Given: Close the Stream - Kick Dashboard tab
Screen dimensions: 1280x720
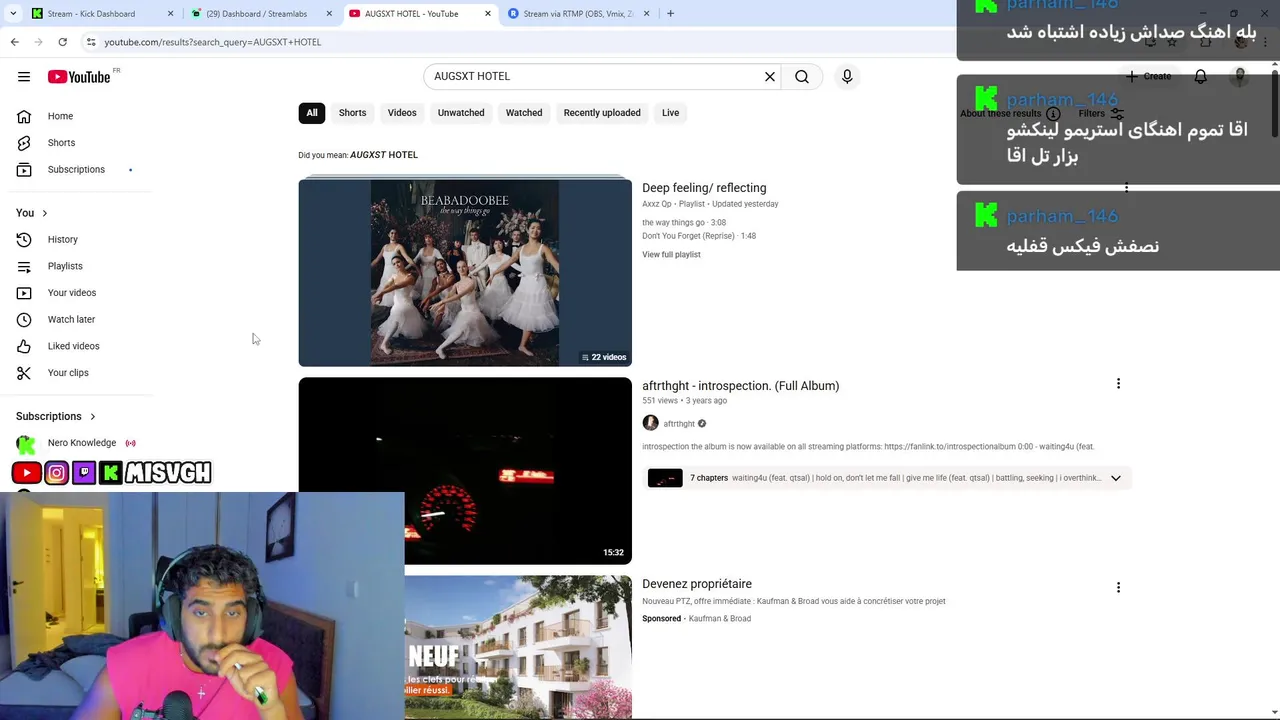Looking at the screenshot, I should (x=170, y=14).
